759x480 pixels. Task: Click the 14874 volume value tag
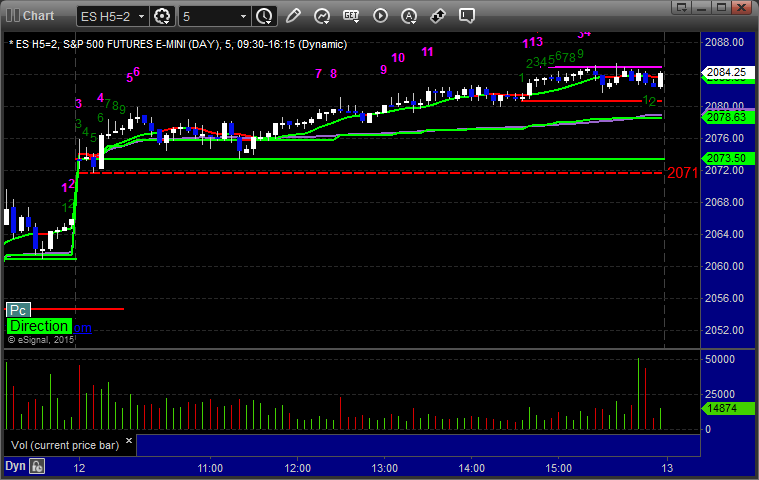pyautogui.click(x=728, y=408)
